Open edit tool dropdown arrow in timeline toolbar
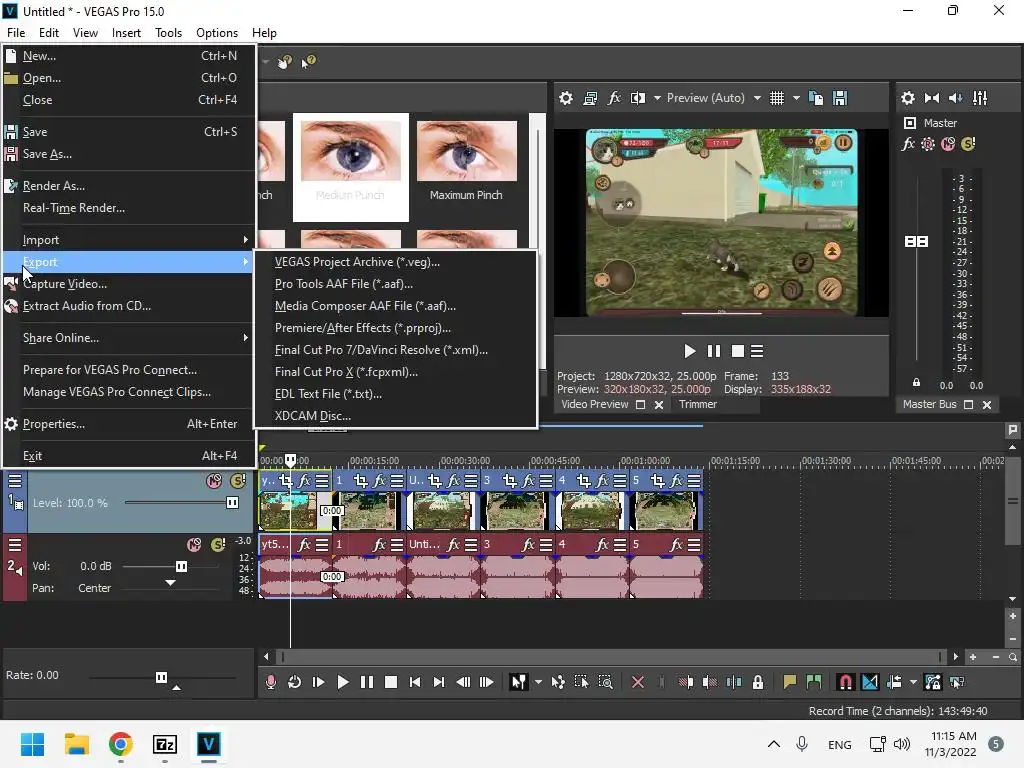Screen dimensions: 1024x768 click(538, 682)
